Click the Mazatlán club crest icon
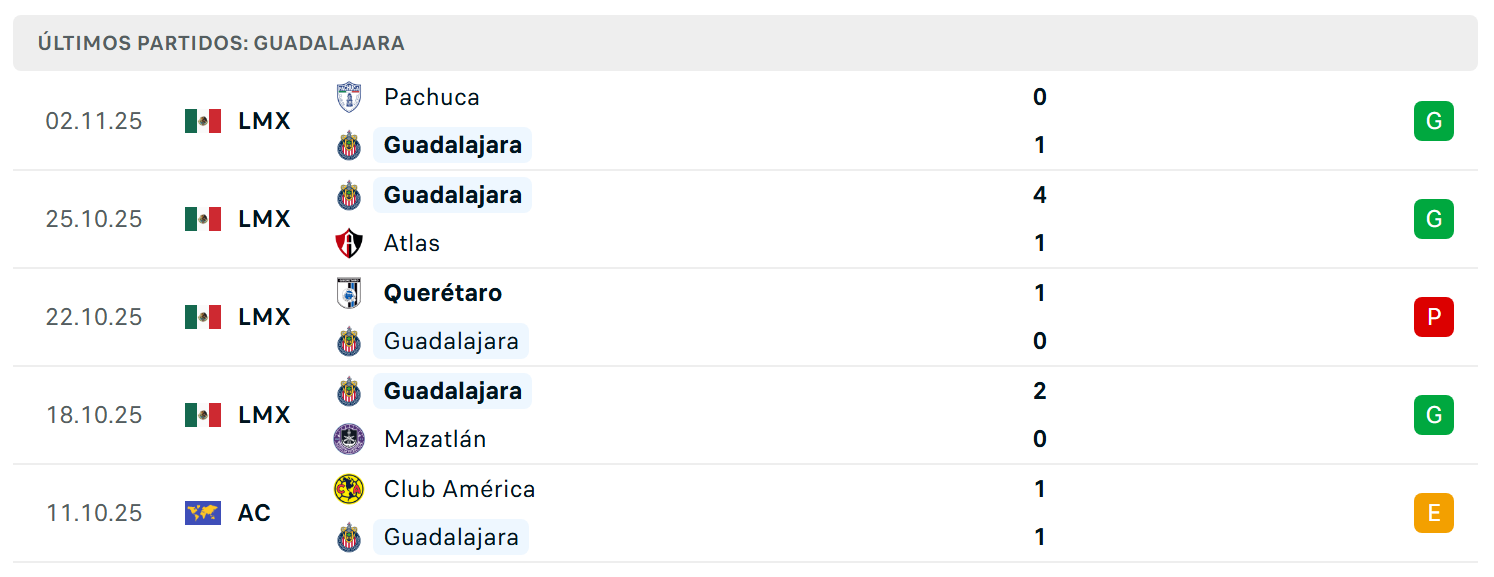Image resolution: width=1494 pixels, height=577 pixels. (348, 439)
